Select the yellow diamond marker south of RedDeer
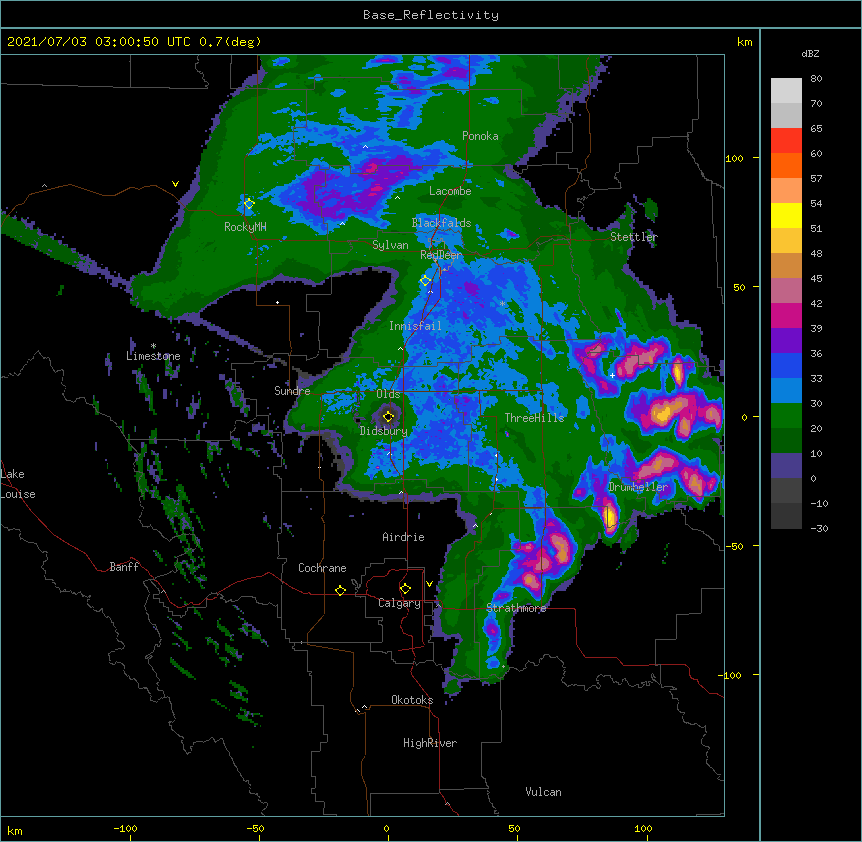This screenshot has height=842, width=862. [425, 280]
